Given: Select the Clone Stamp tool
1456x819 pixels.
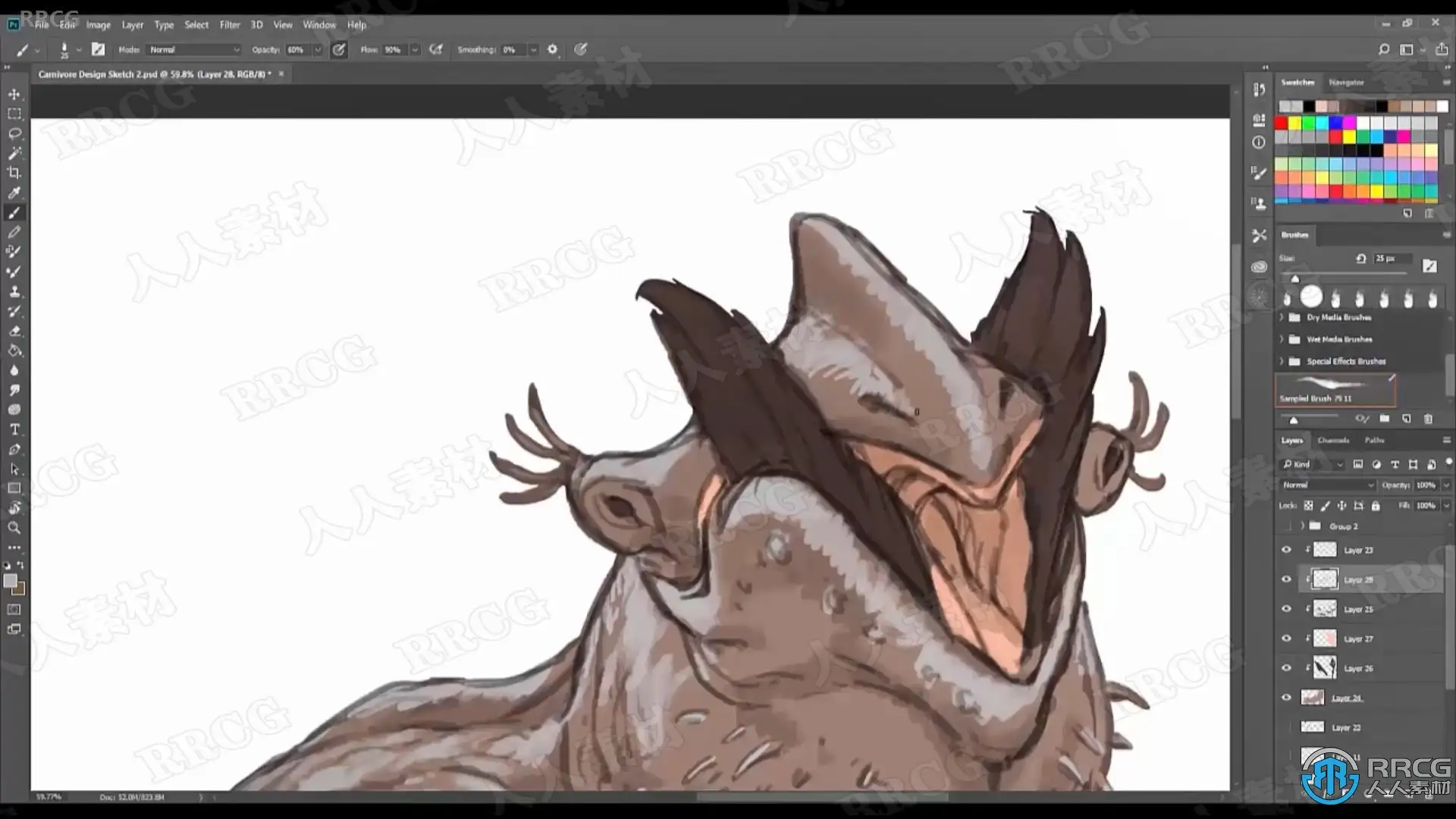Looking at the screenshot, I should tap(14, 291).
